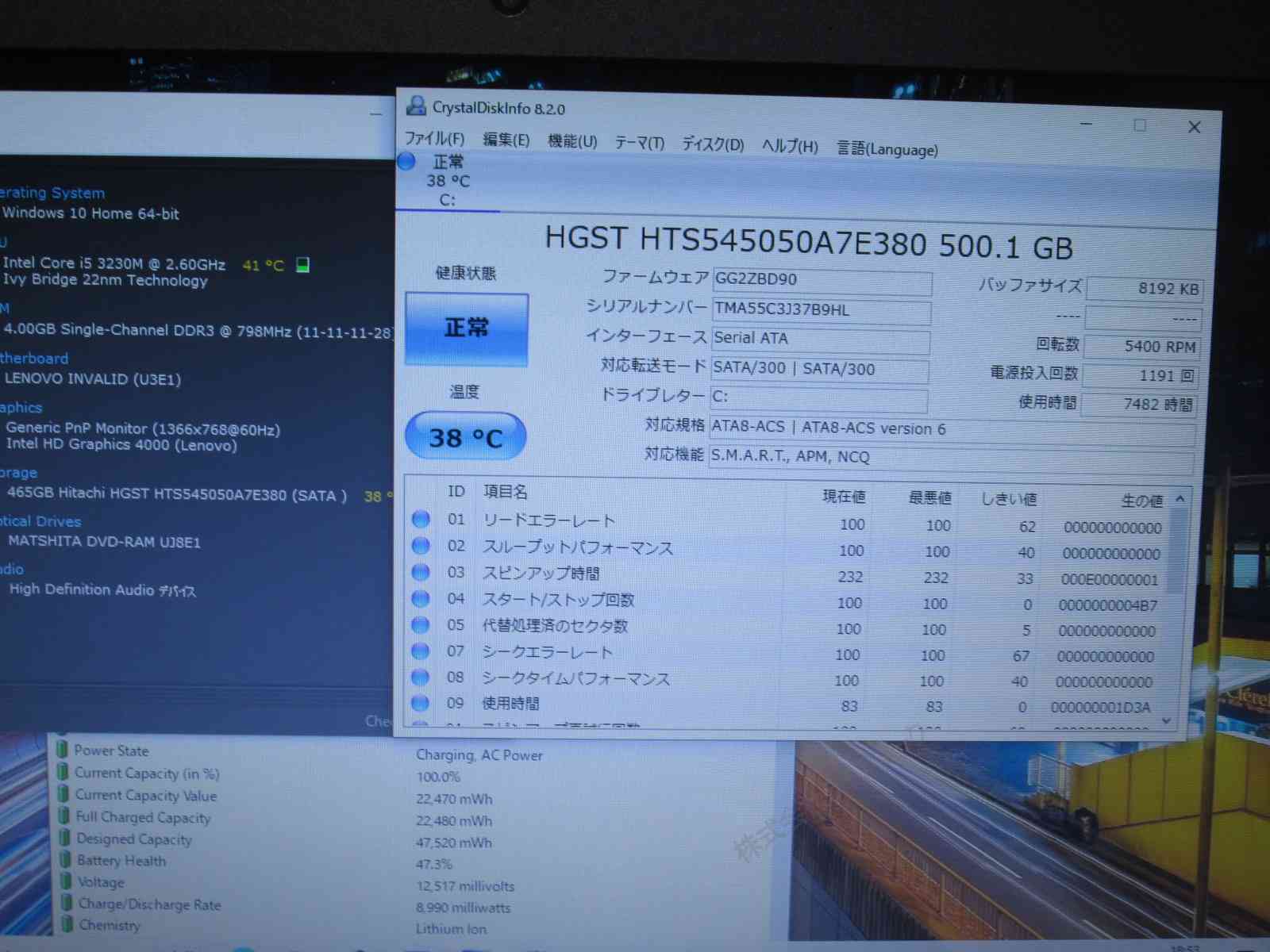The height and width of the screenshot is (952, 1270).
Task: Click the blue status icon for ID 05
Action: coord(421,624)
